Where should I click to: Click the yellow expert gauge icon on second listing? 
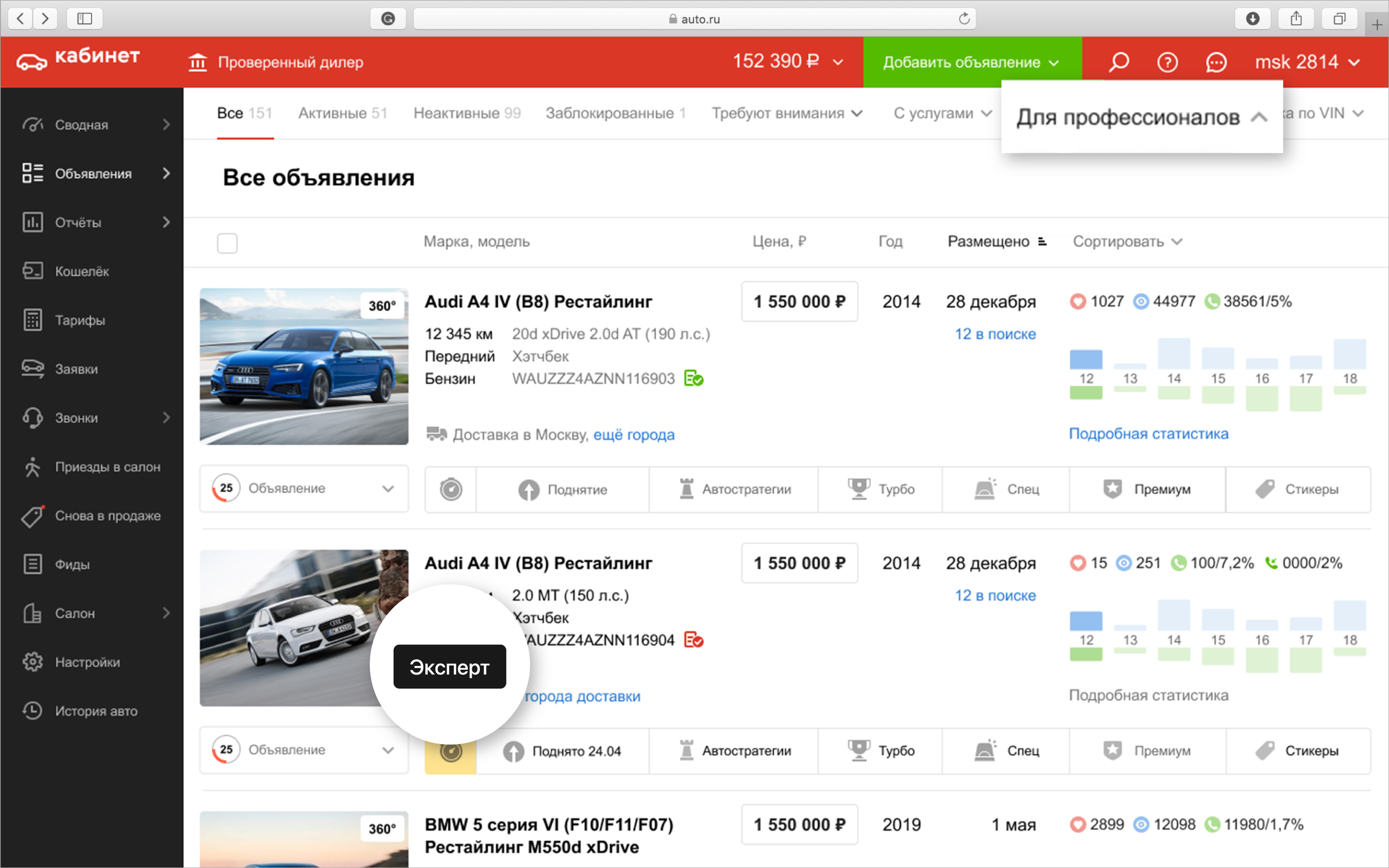click(450, 751)
